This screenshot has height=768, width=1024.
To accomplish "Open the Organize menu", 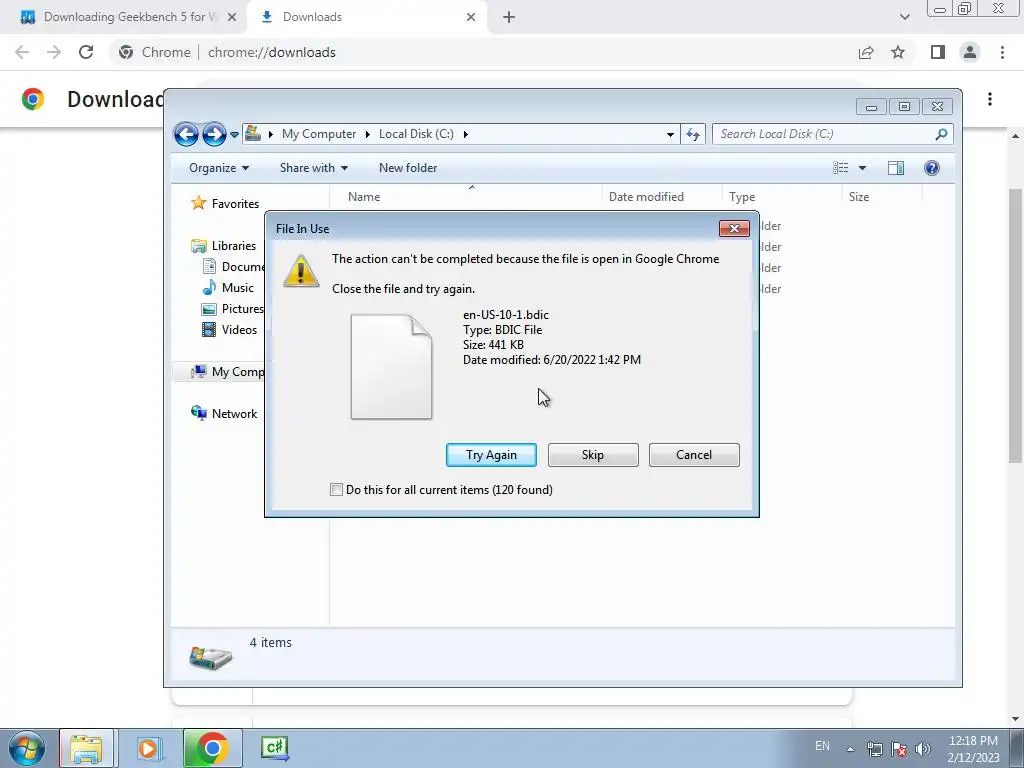I will pos(219,168).
